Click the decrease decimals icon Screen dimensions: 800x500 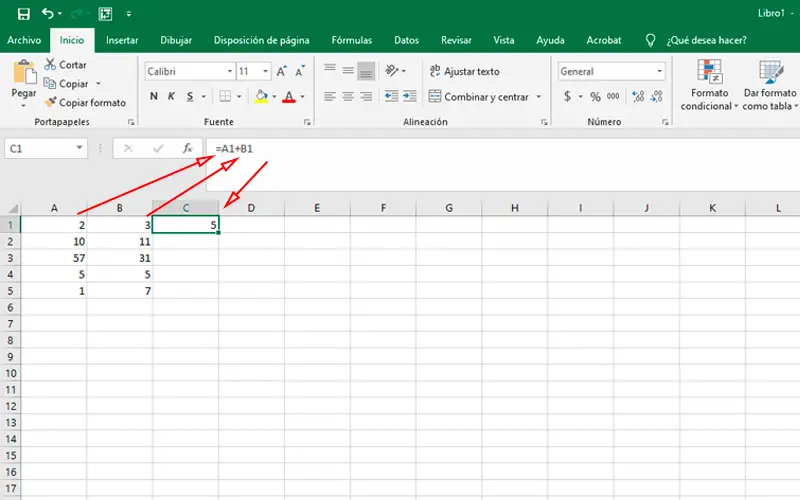(657, 96)
